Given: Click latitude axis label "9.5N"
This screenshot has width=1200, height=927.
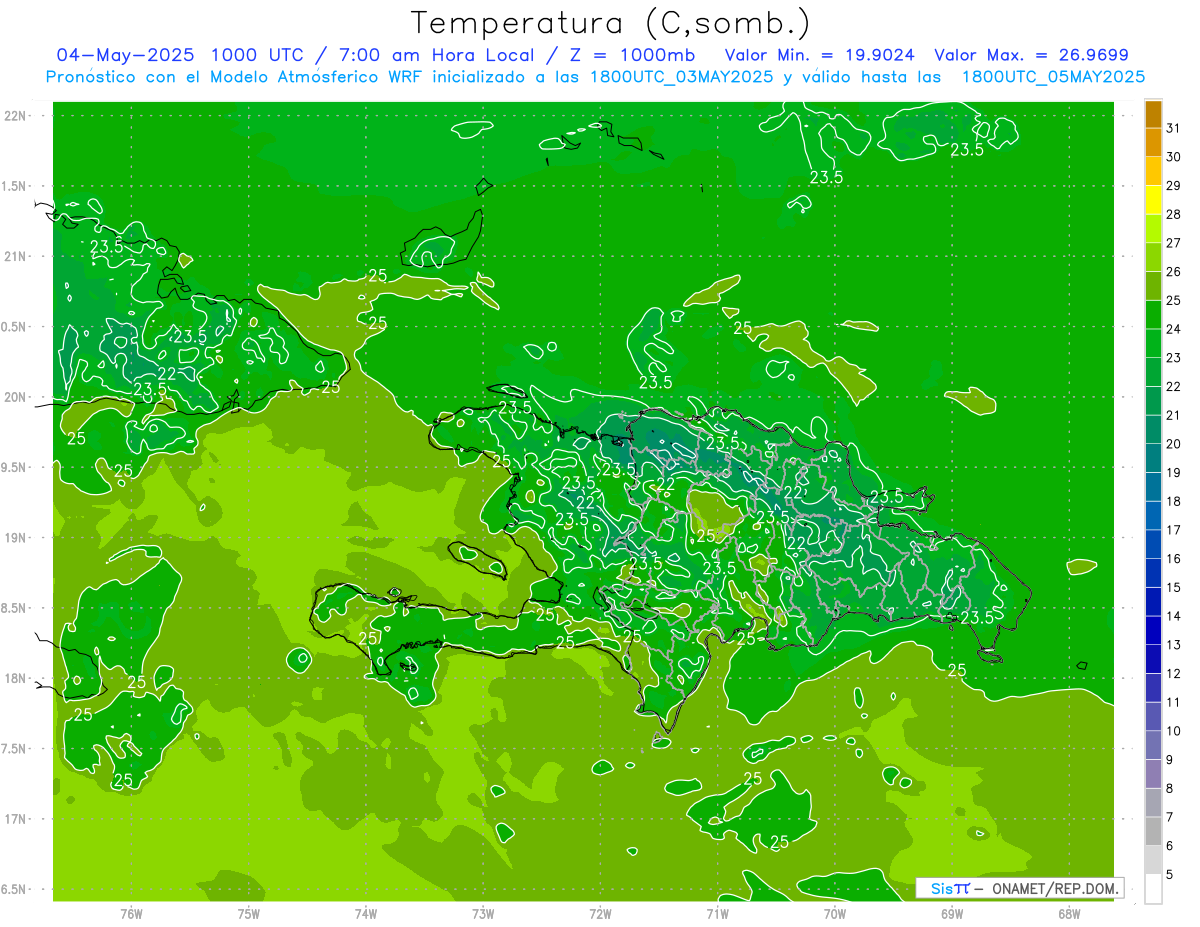Looking at the screenshot, I should coord(15,467).
